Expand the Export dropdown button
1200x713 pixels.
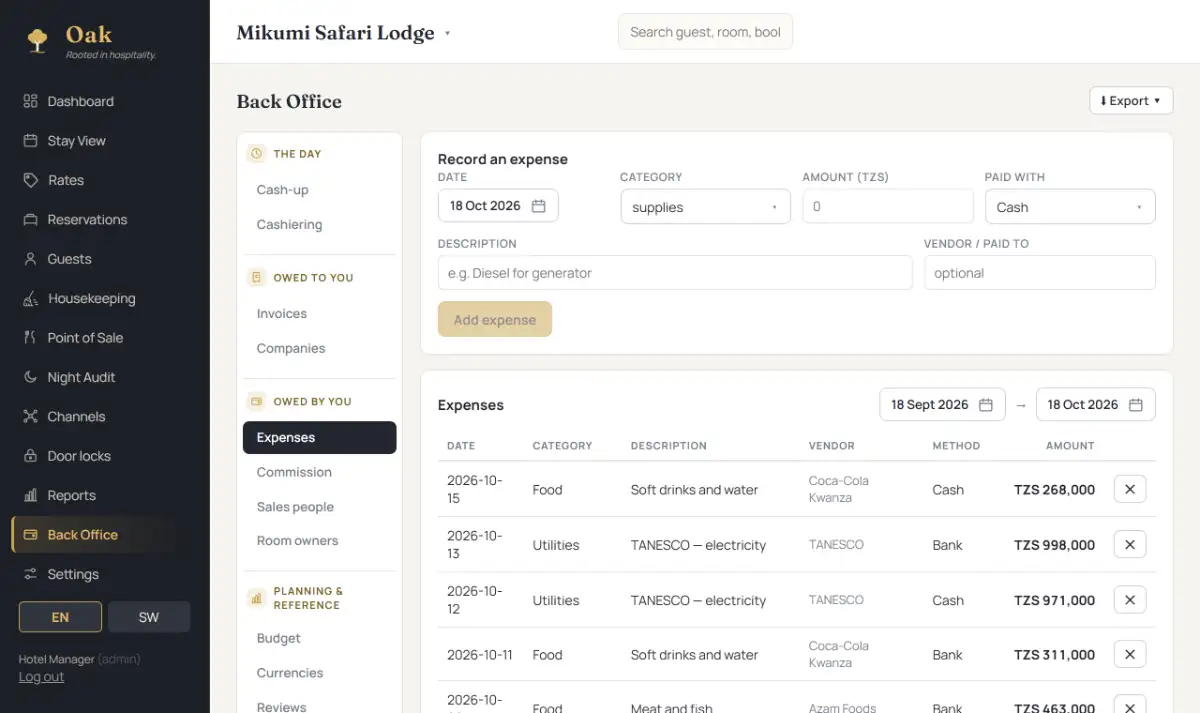1131,101
